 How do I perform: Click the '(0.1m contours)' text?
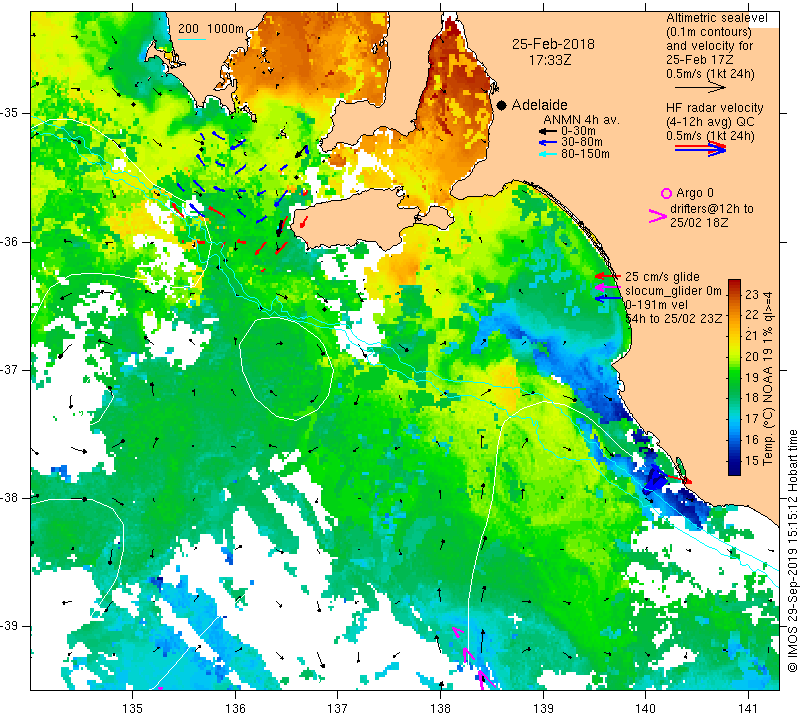coord(709,32)
